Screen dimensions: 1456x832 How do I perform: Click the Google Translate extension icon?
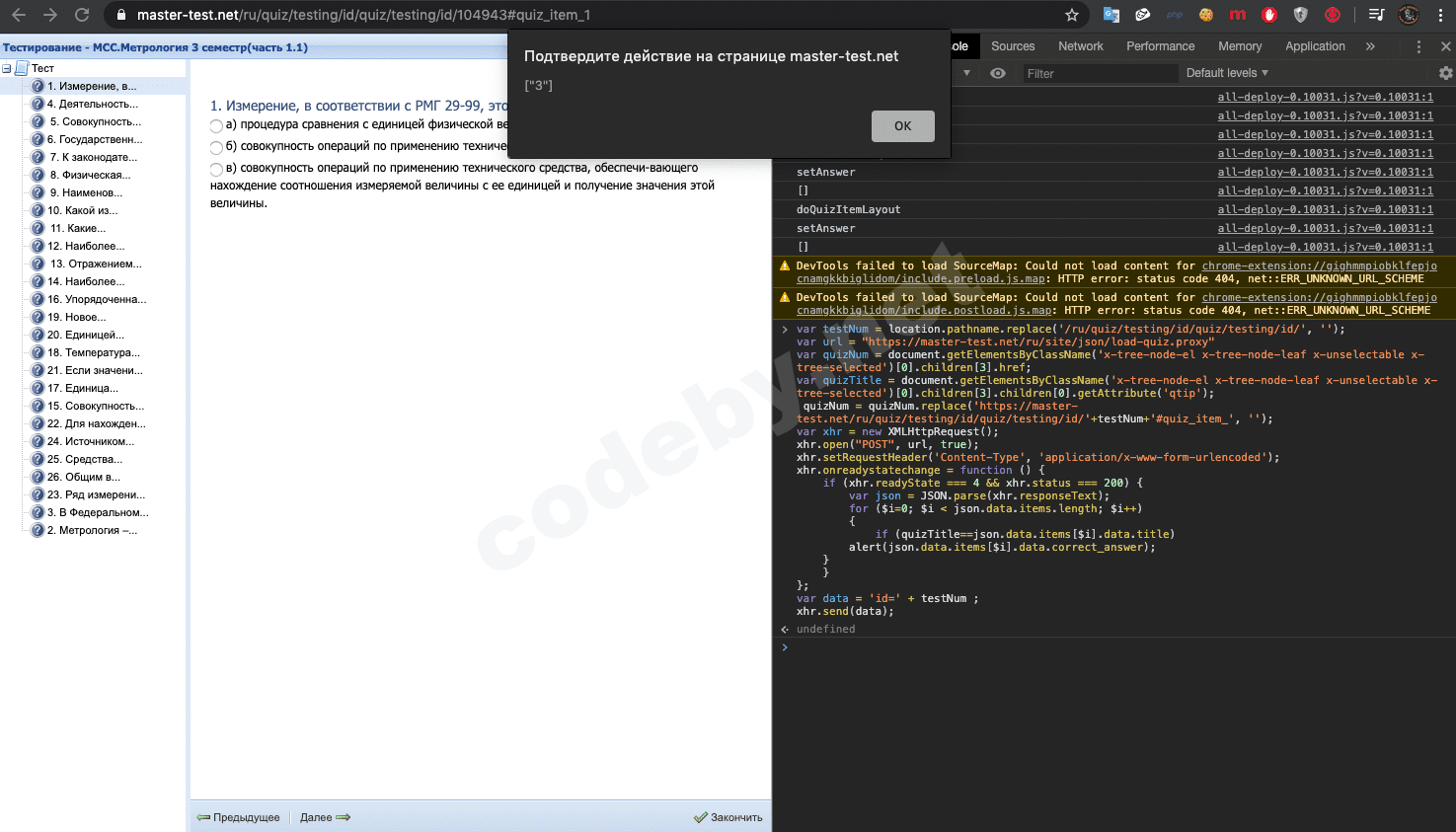pyautogui.click(x=1111, y=15)
